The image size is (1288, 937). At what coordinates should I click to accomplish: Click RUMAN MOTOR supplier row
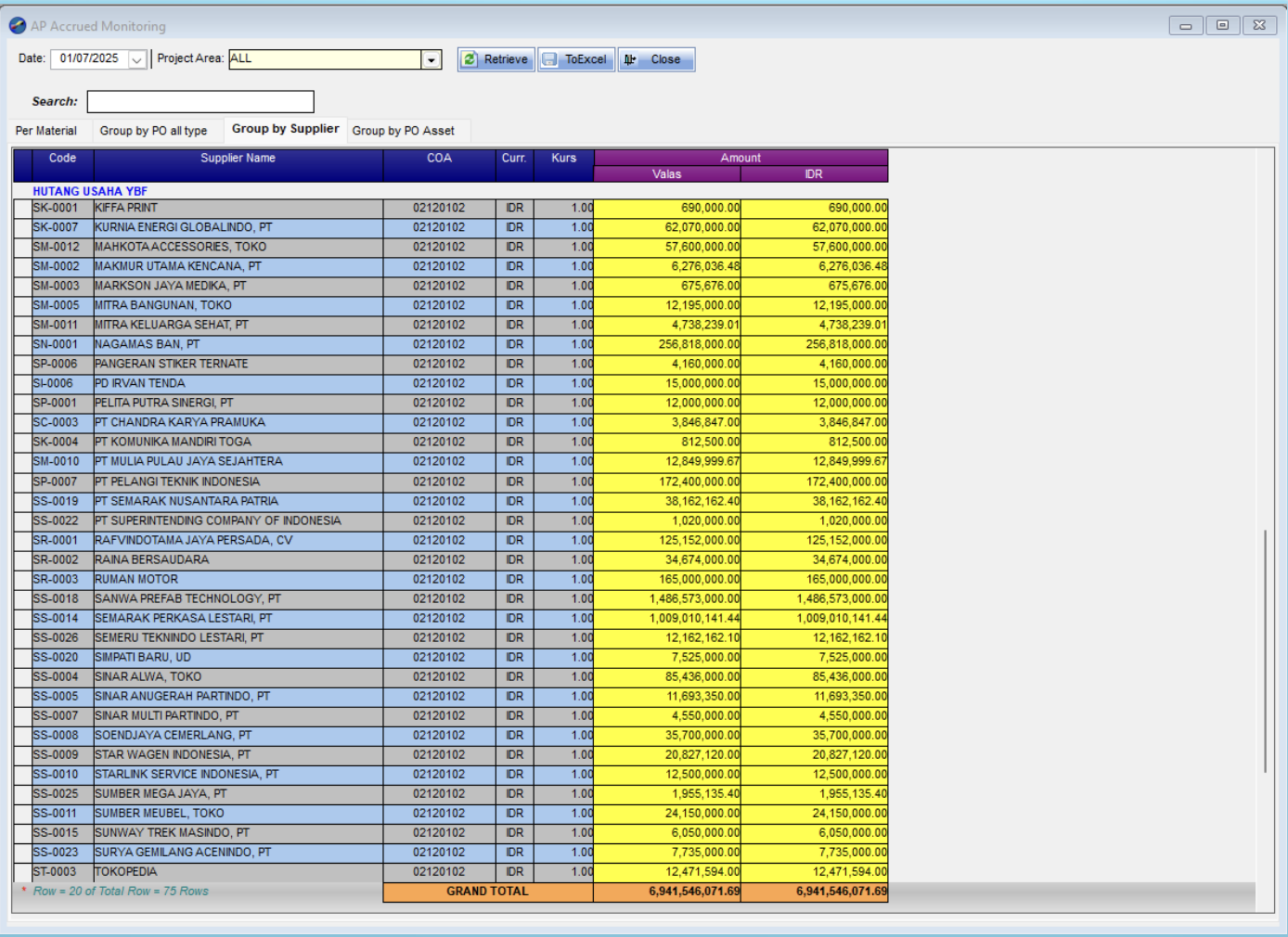coord(451,579)
